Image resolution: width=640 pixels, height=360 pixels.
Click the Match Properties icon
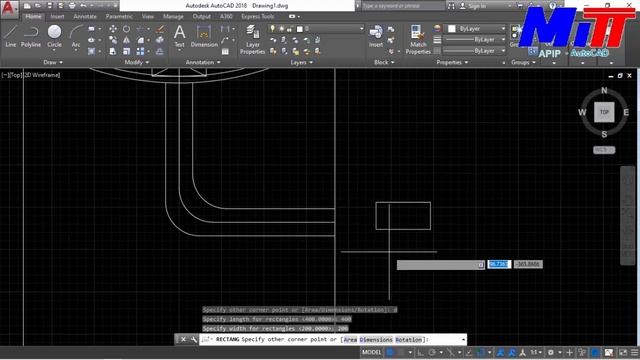tap(418, 39)
